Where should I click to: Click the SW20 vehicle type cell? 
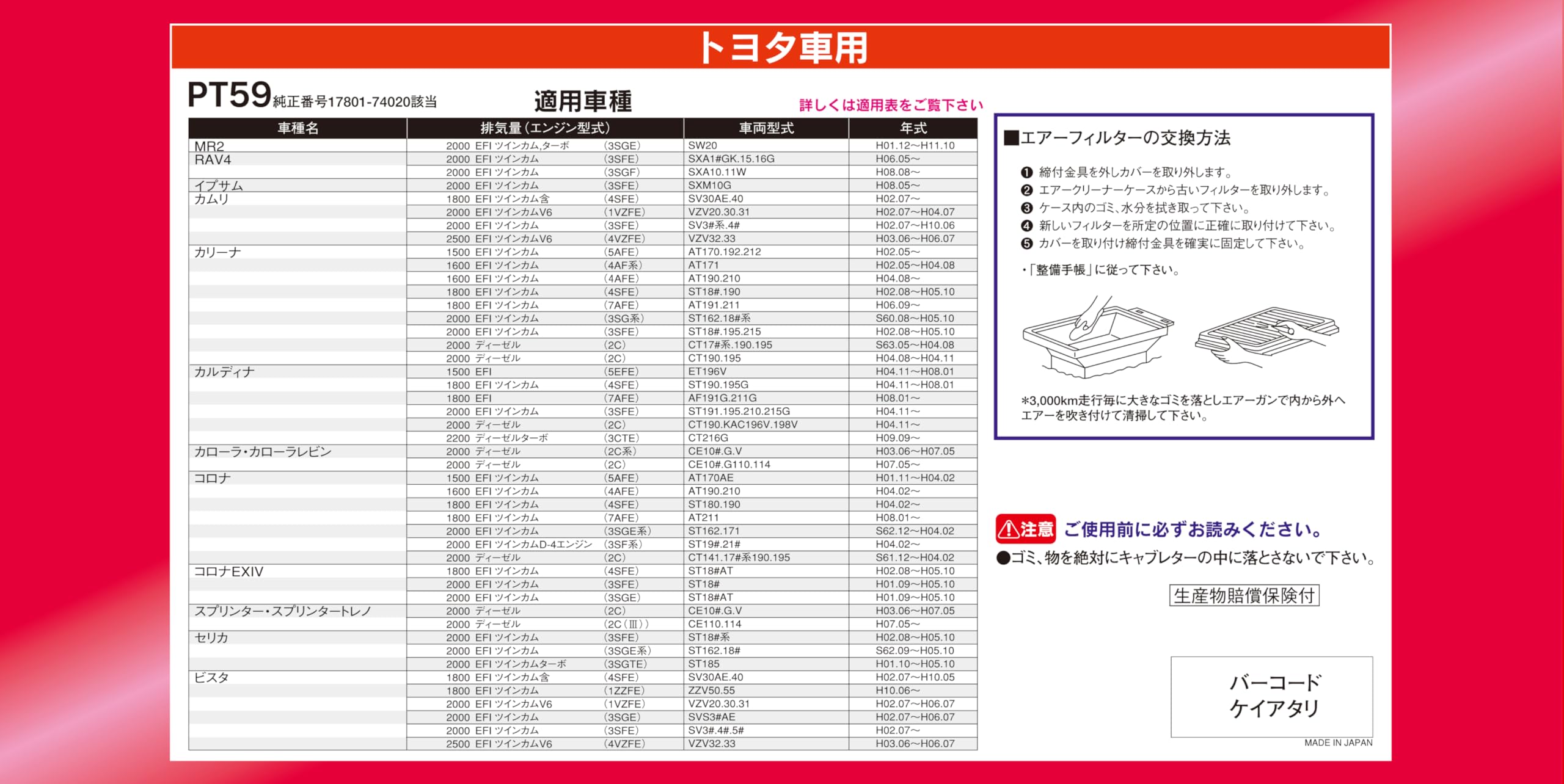(x=703, y=145)
